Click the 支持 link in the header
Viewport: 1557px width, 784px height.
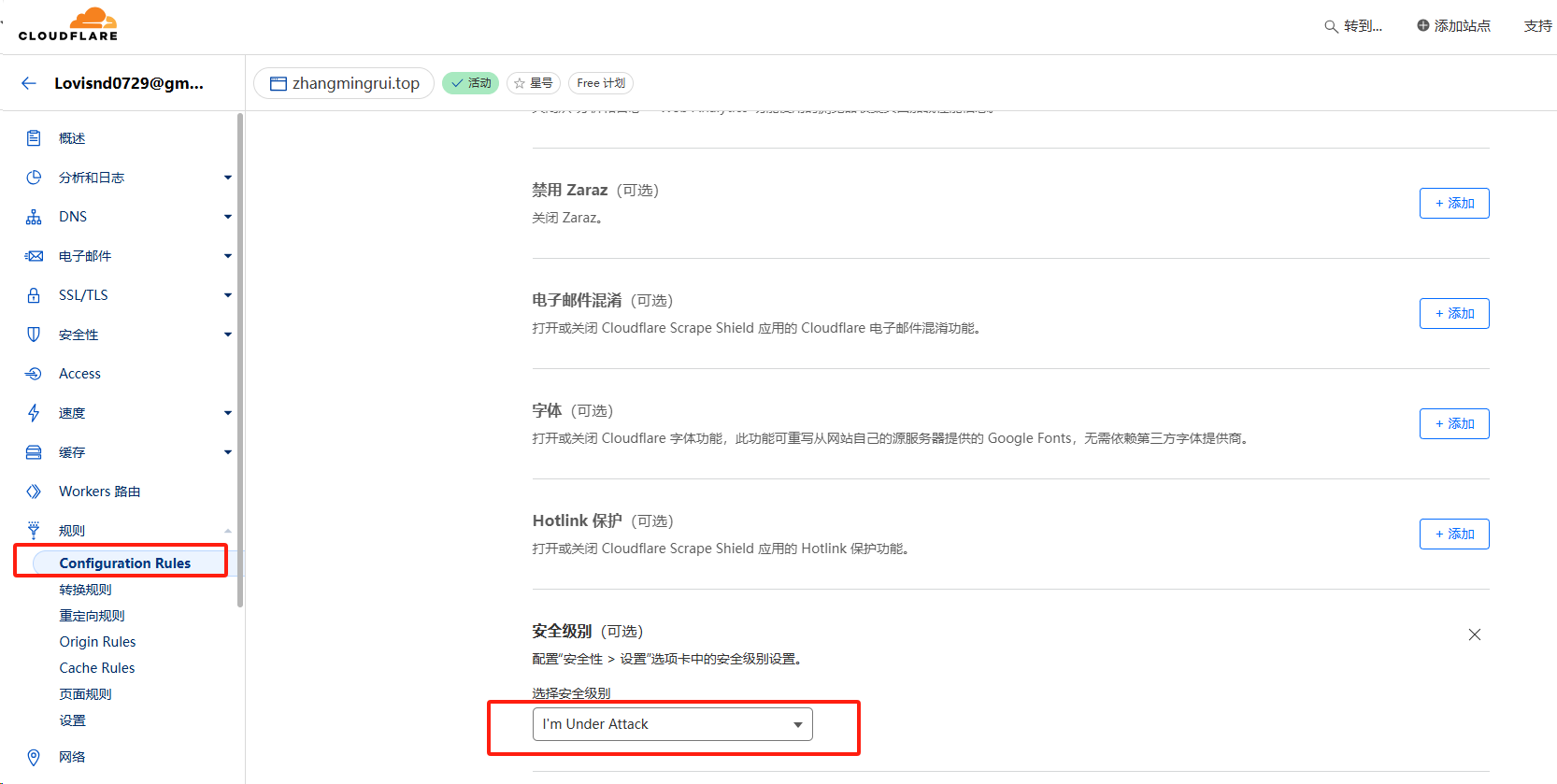[x=1537, y=26]
